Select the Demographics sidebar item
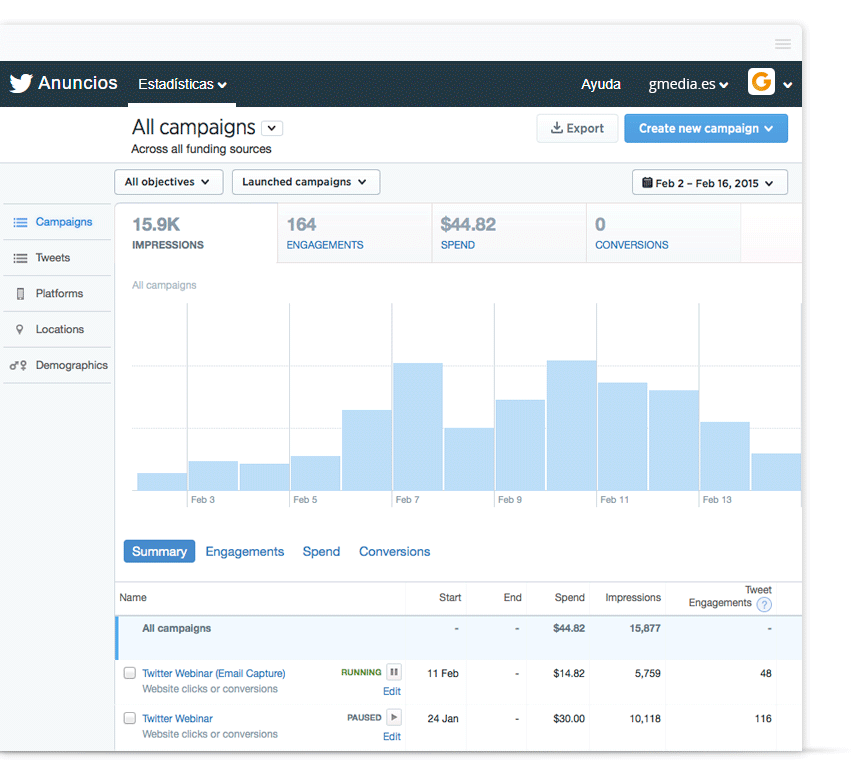 coord(57,365)
